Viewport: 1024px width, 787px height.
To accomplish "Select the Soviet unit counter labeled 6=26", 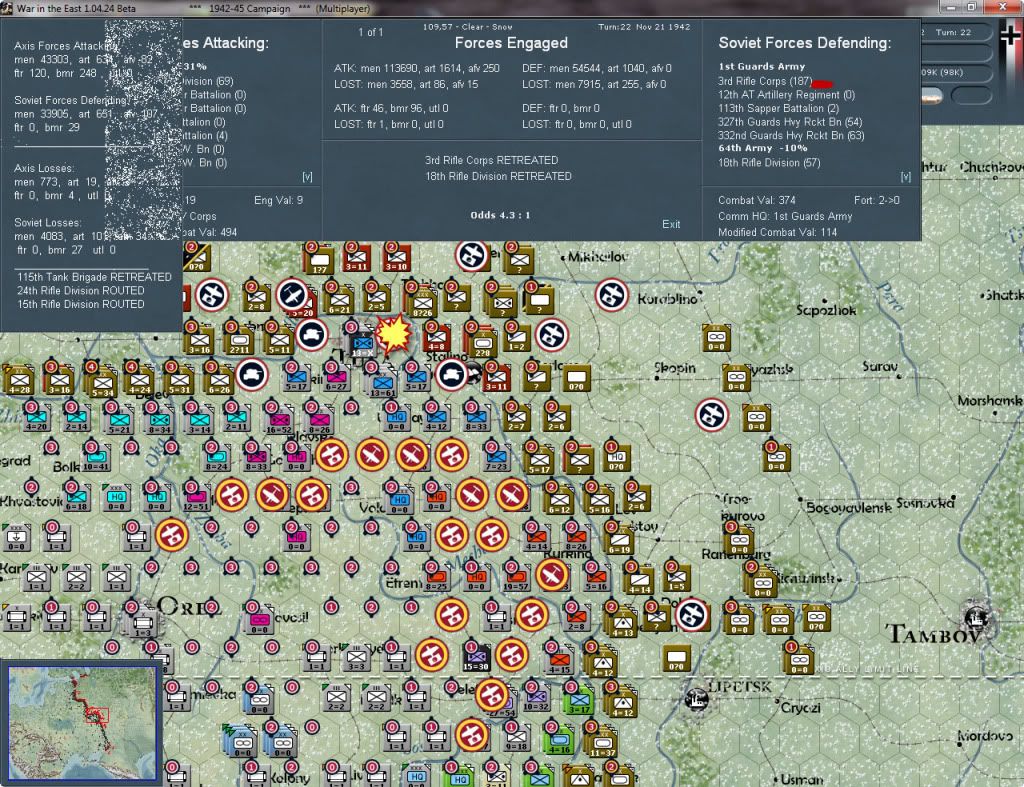I will [219, 381].
